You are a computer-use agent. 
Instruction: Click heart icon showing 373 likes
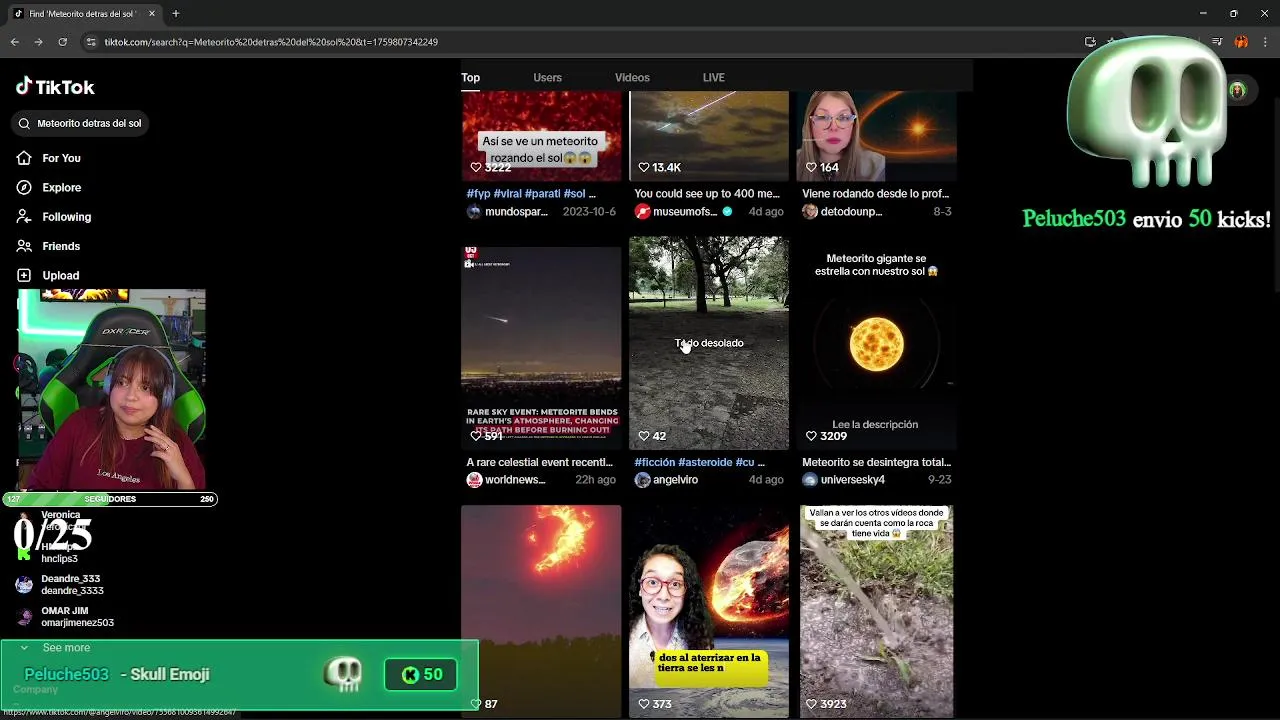click(644, 704)
